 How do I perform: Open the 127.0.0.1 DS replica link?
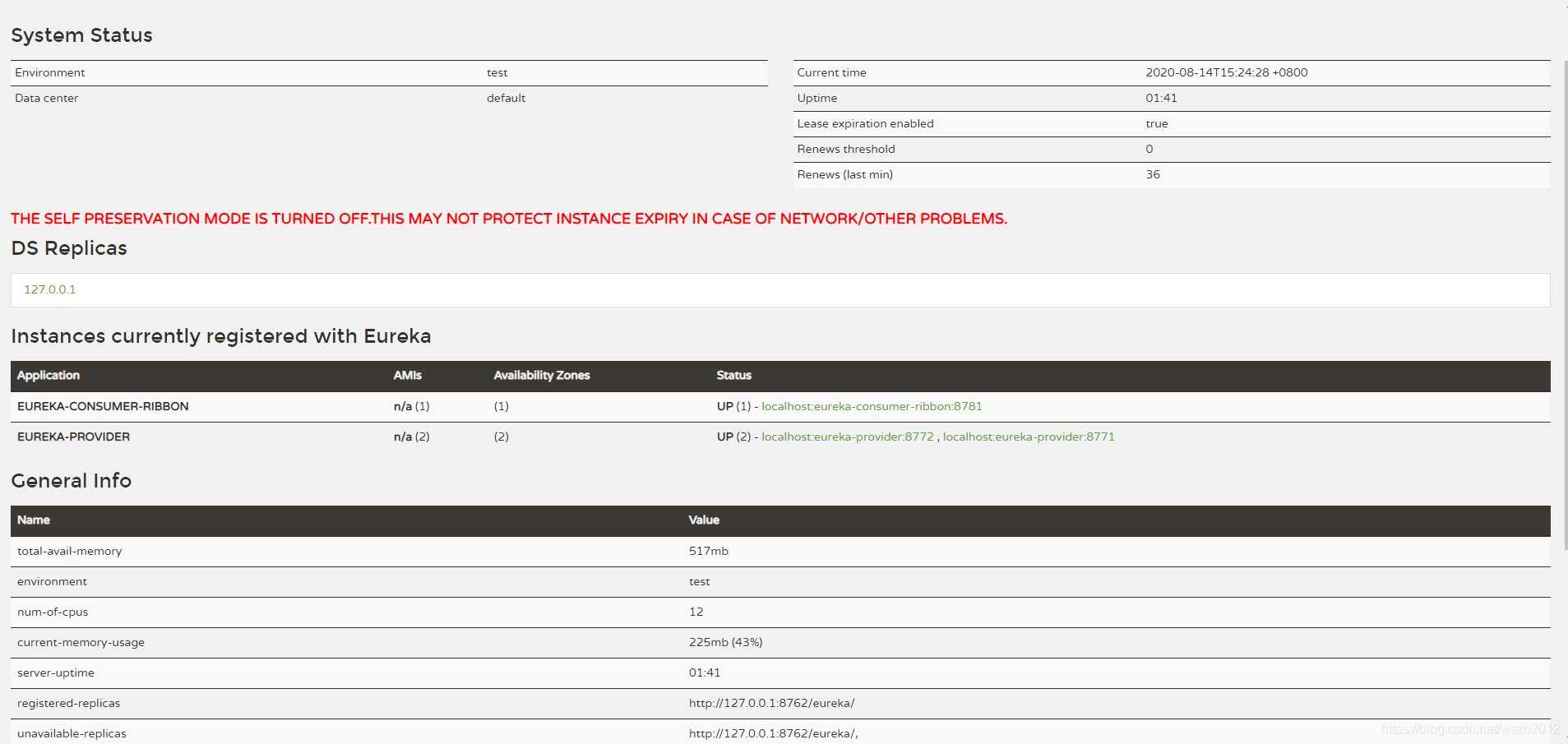(x=49, y=289)
